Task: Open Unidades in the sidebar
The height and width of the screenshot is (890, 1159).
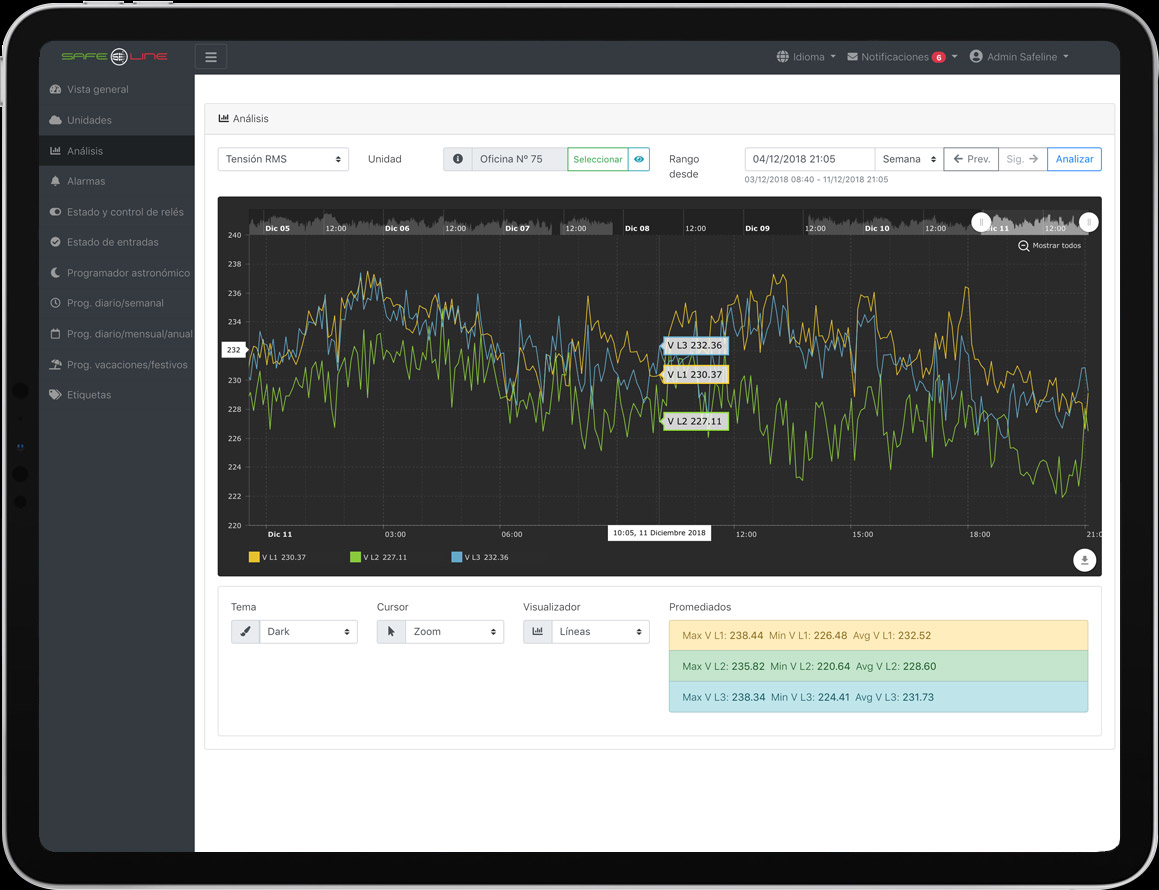Action: coord(117,120)
